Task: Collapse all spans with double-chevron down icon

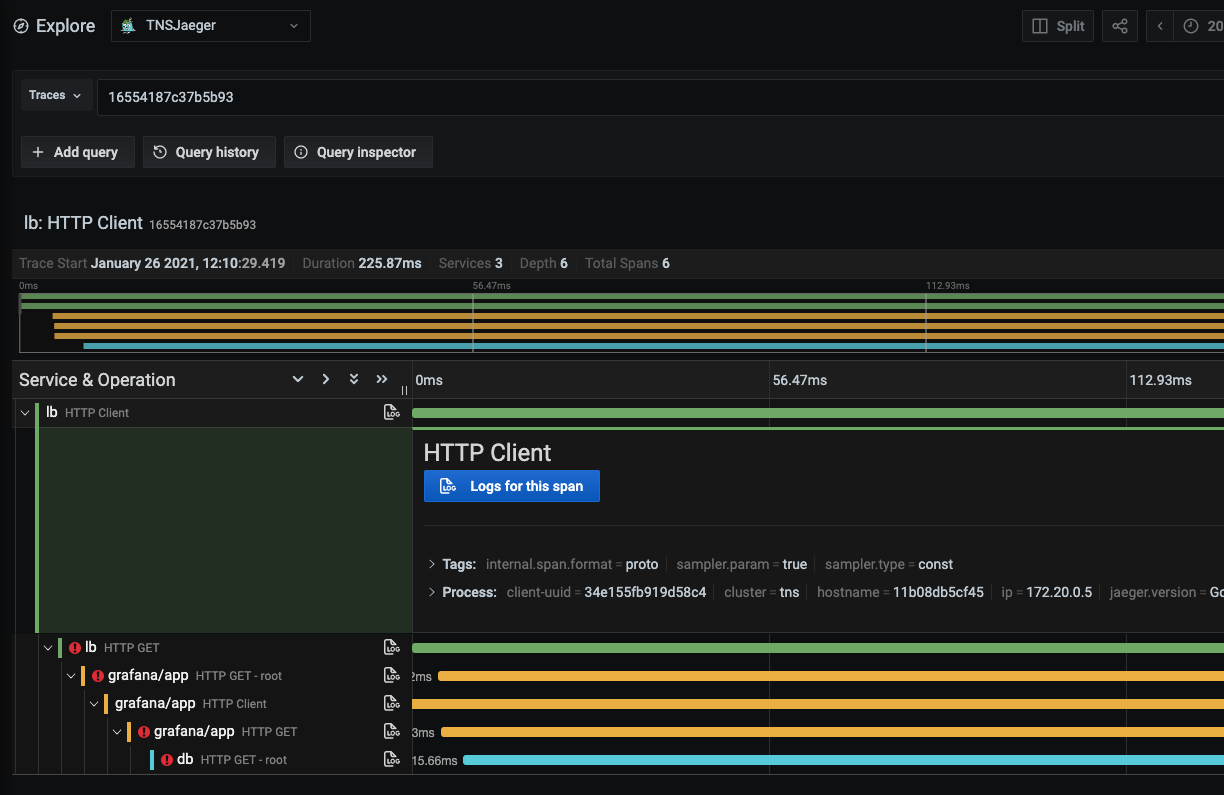Action: coord(353,379)
